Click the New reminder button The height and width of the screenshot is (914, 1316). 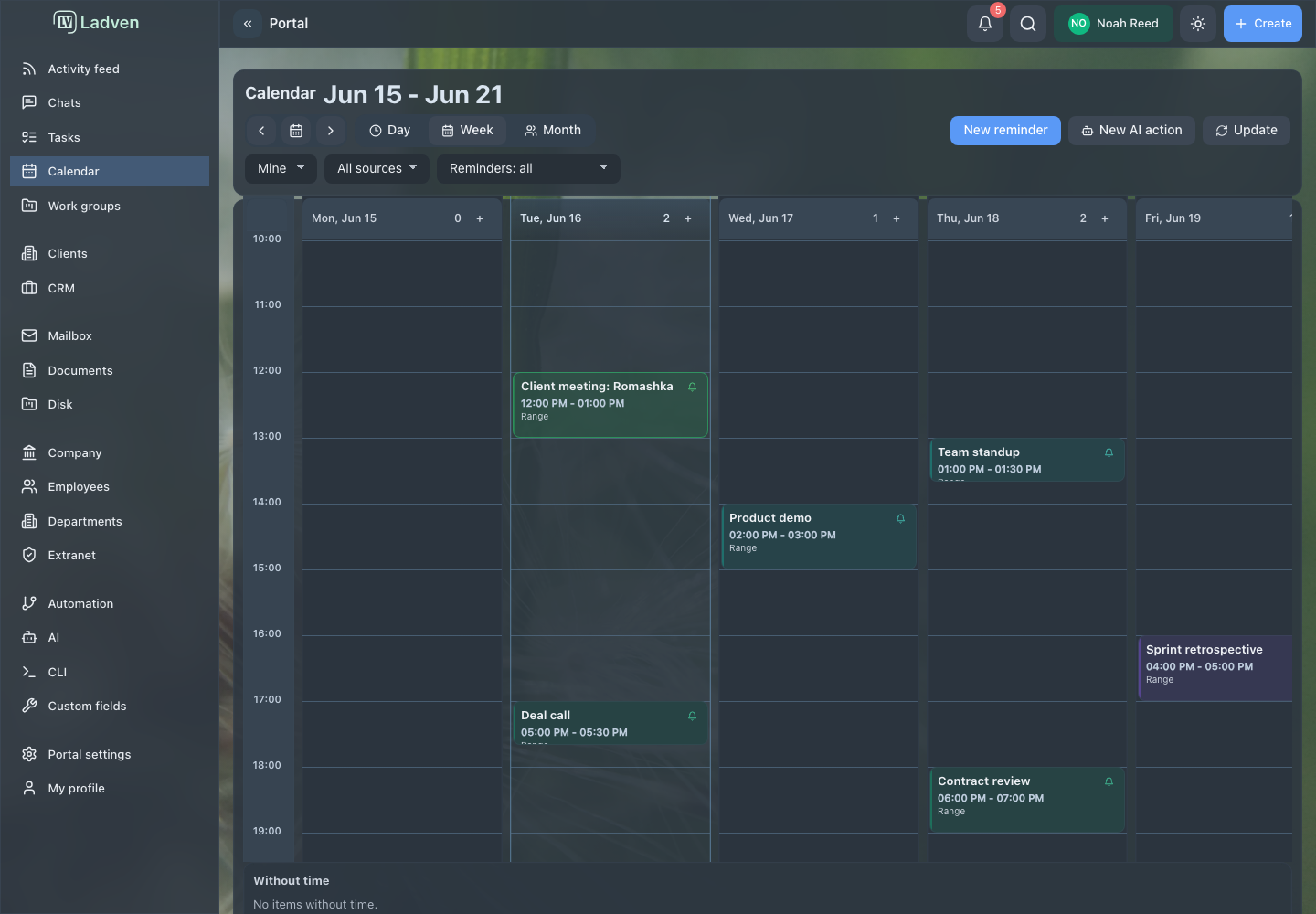coord(1005,131)
